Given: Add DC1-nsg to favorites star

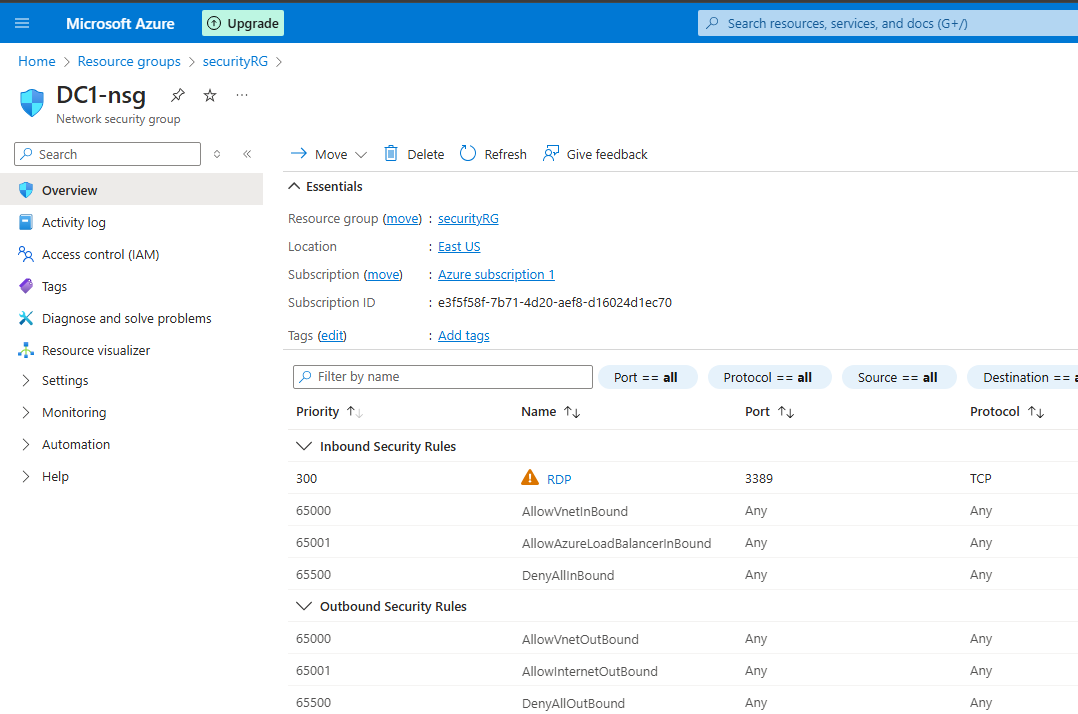Looking at the screenshot, I should [210, 95].
